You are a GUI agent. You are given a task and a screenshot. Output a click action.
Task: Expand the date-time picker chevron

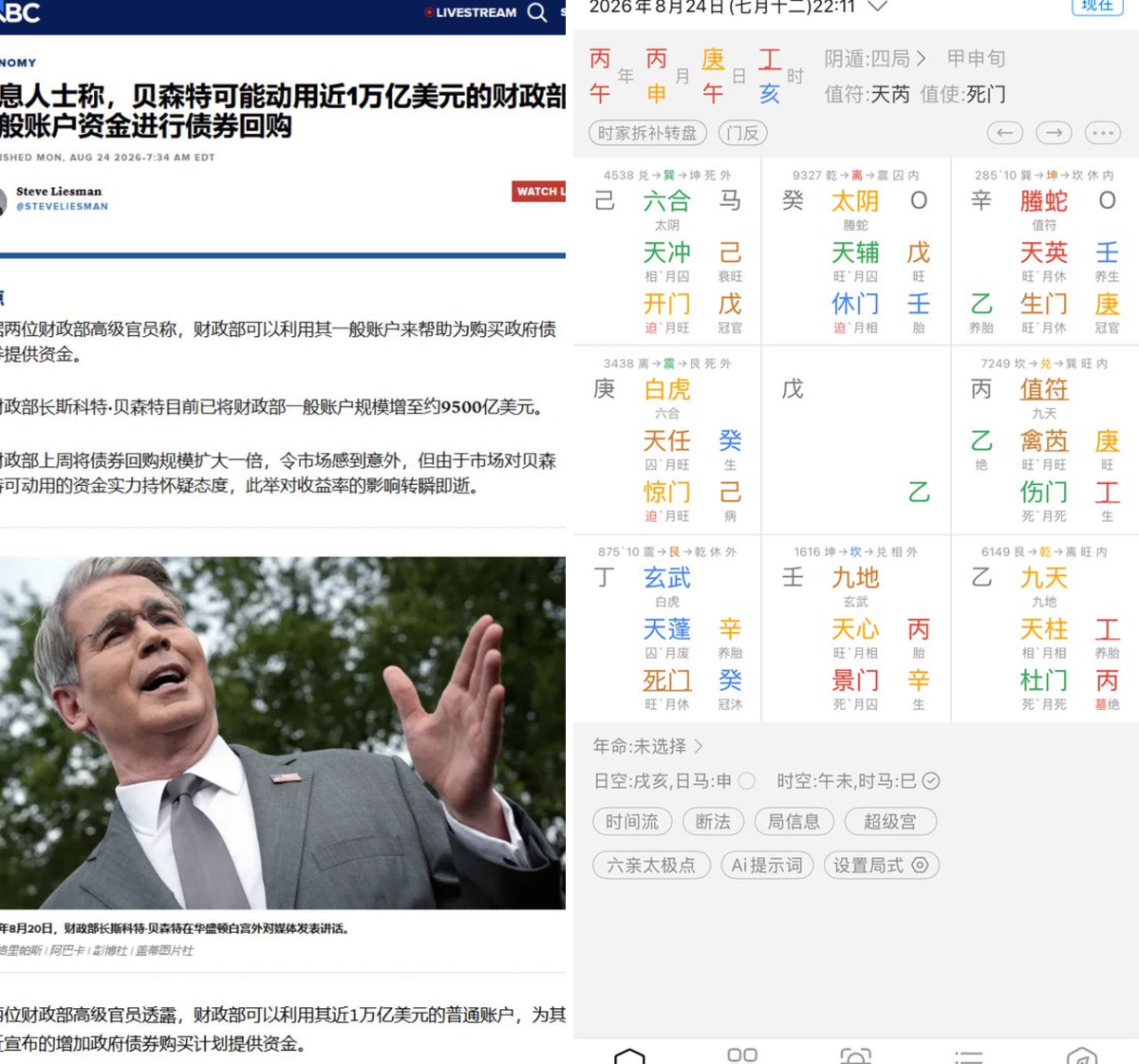(878, 7)
